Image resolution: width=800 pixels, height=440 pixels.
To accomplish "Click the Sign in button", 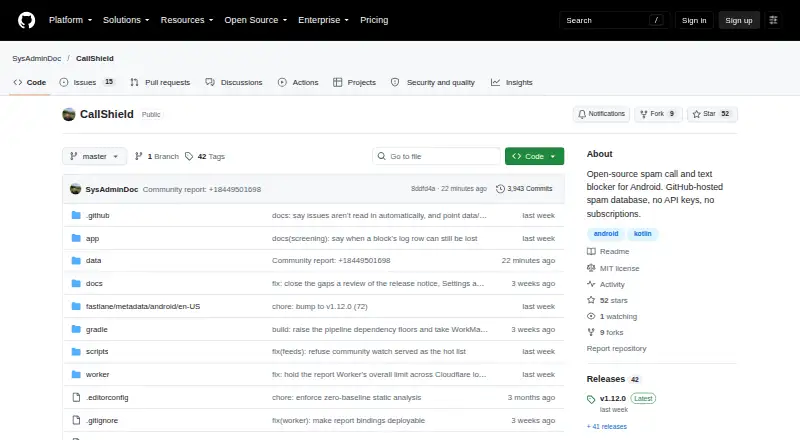I will coord(694,20).
